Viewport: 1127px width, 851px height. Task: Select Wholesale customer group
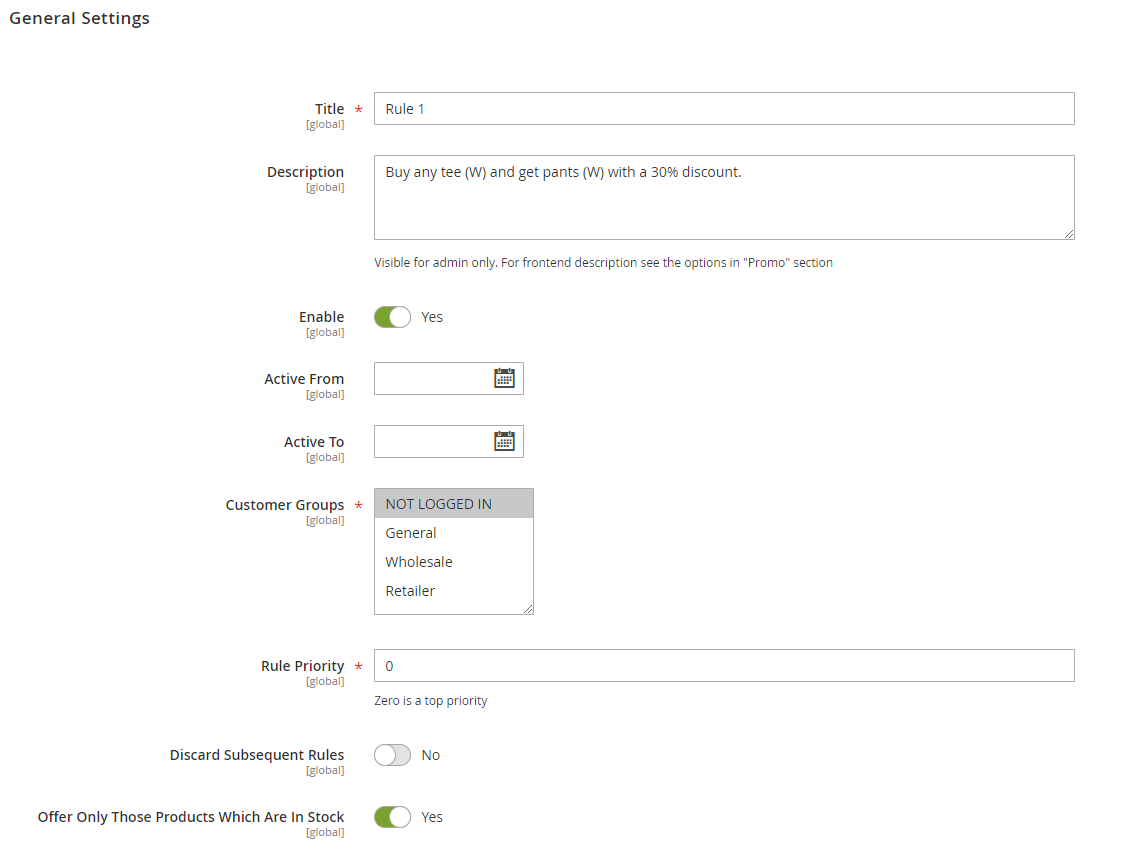(x=454, y=561)
